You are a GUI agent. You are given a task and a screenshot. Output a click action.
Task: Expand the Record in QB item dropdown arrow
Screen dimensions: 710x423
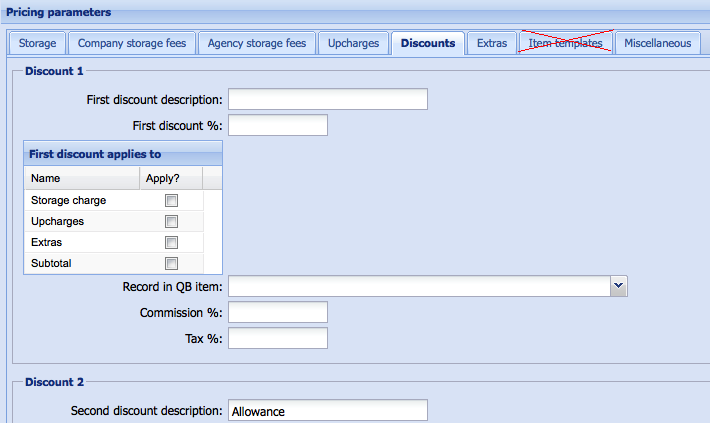619,287
